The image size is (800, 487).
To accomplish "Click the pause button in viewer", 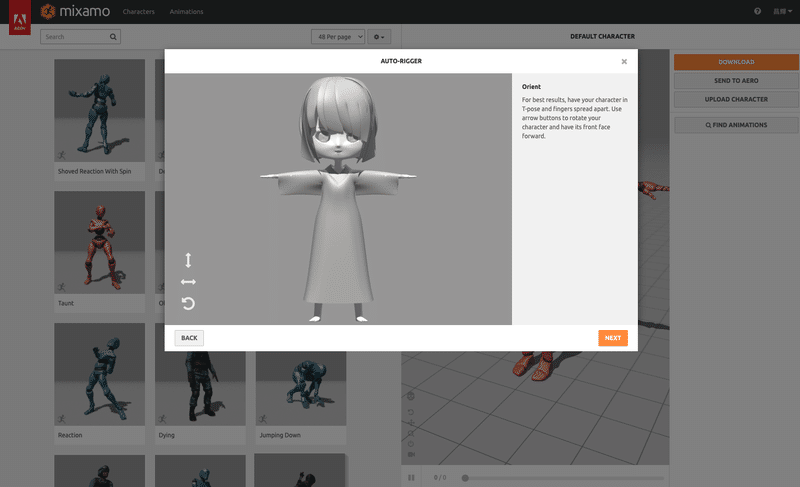I will click(x=411, y=478).
